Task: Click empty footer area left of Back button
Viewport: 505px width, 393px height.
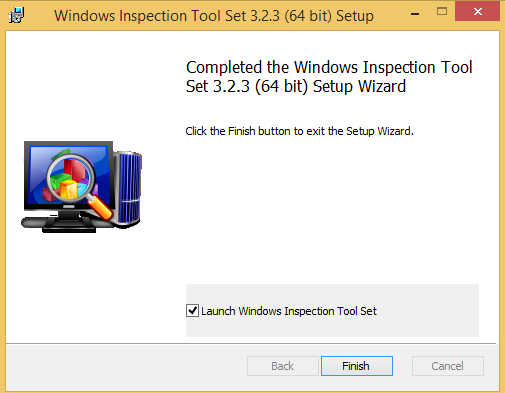Action: [127, 366]
